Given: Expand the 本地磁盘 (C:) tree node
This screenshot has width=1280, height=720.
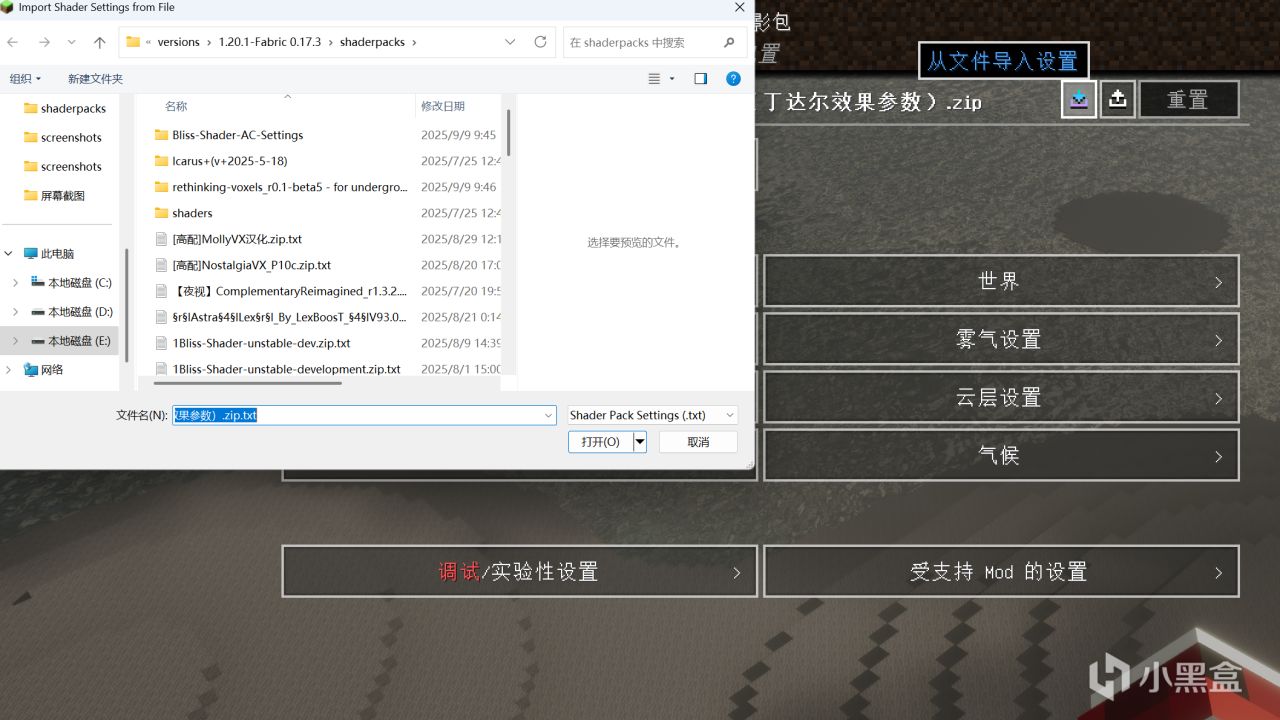Looking at the screenshot, I should (15, 283).
